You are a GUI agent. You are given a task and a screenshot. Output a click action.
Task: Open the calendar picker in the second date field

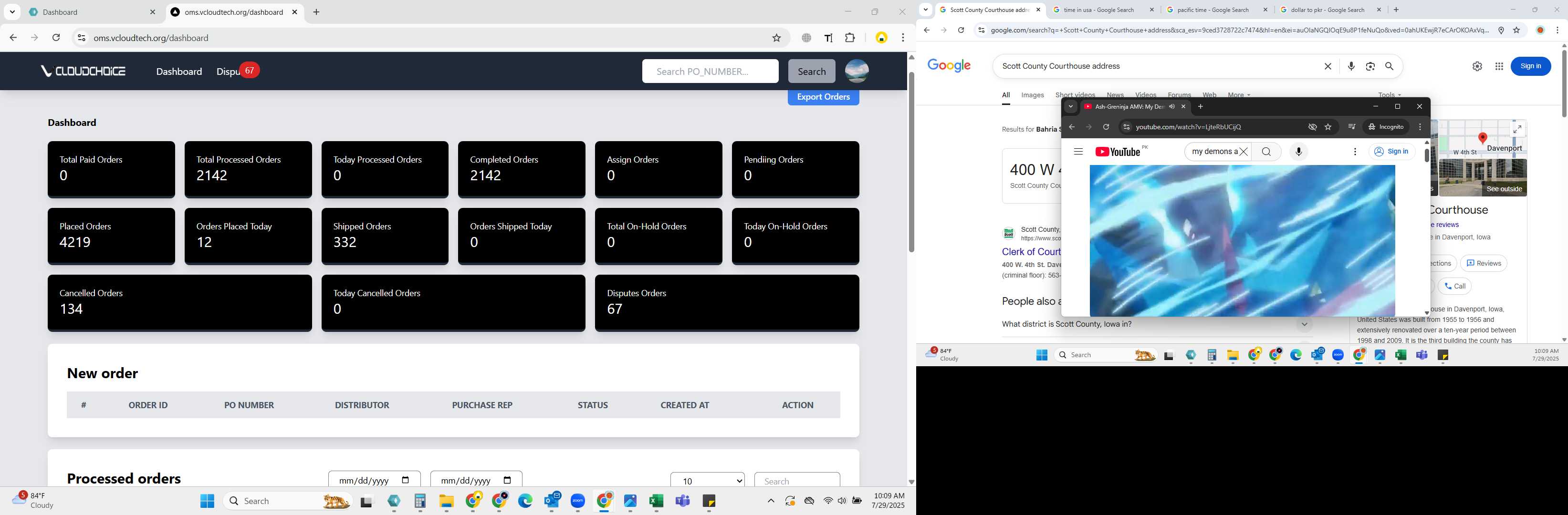click(x=507, y=480)
